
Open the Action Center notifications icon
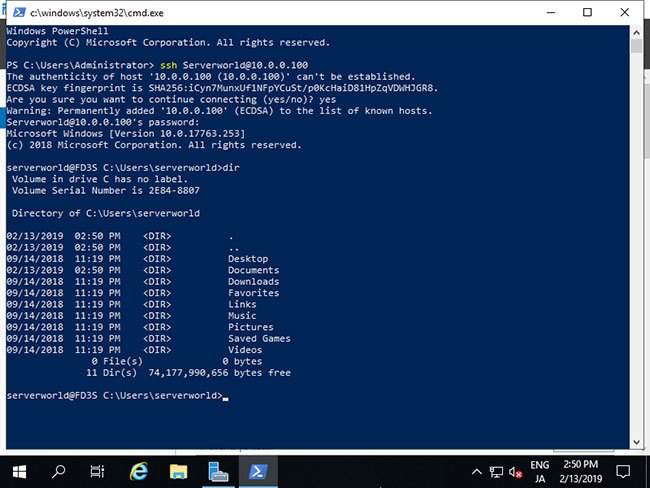point(623,472)
